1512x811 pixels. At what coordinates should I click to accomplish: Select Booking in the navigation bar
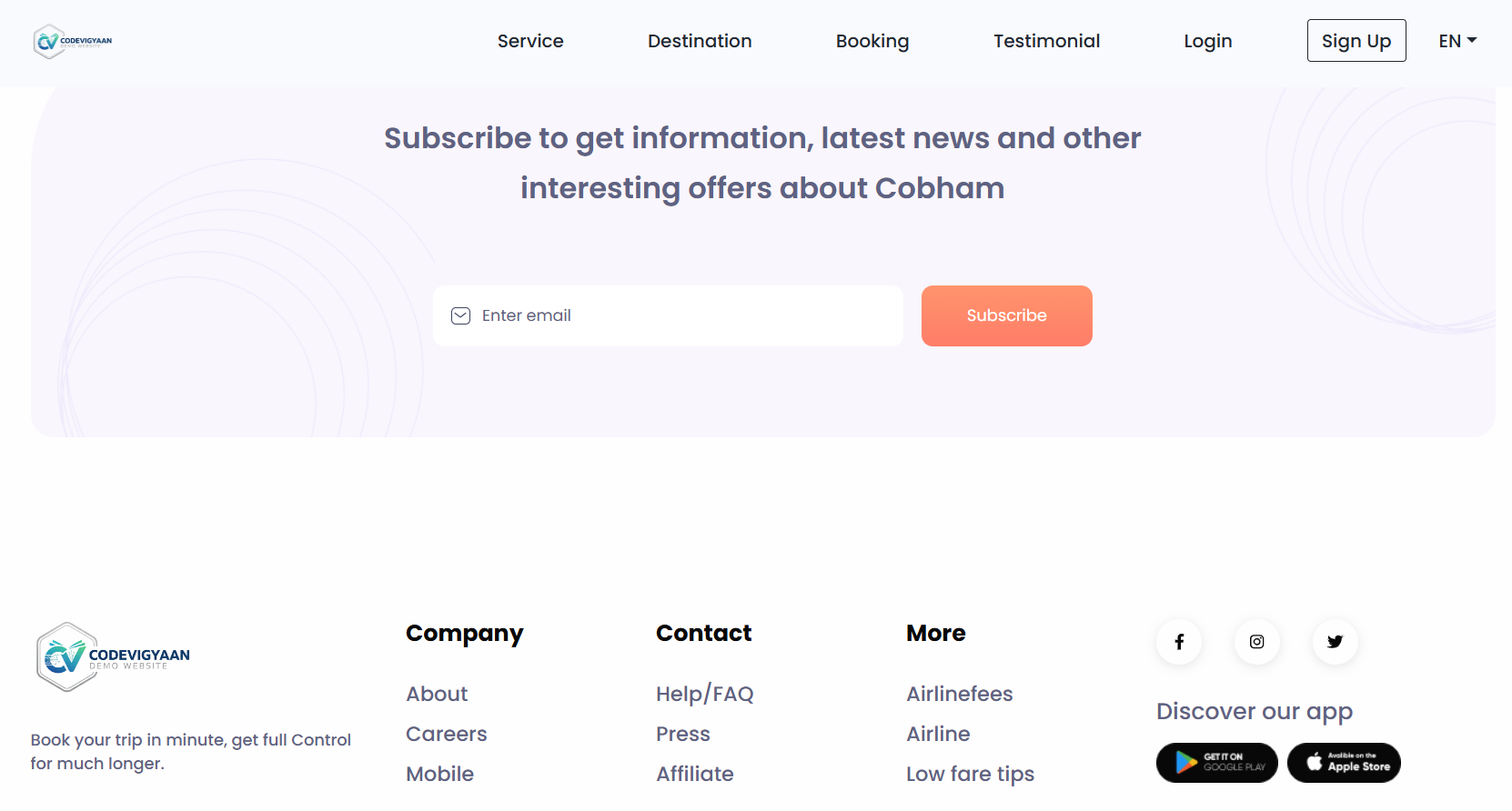coord(872,41)
